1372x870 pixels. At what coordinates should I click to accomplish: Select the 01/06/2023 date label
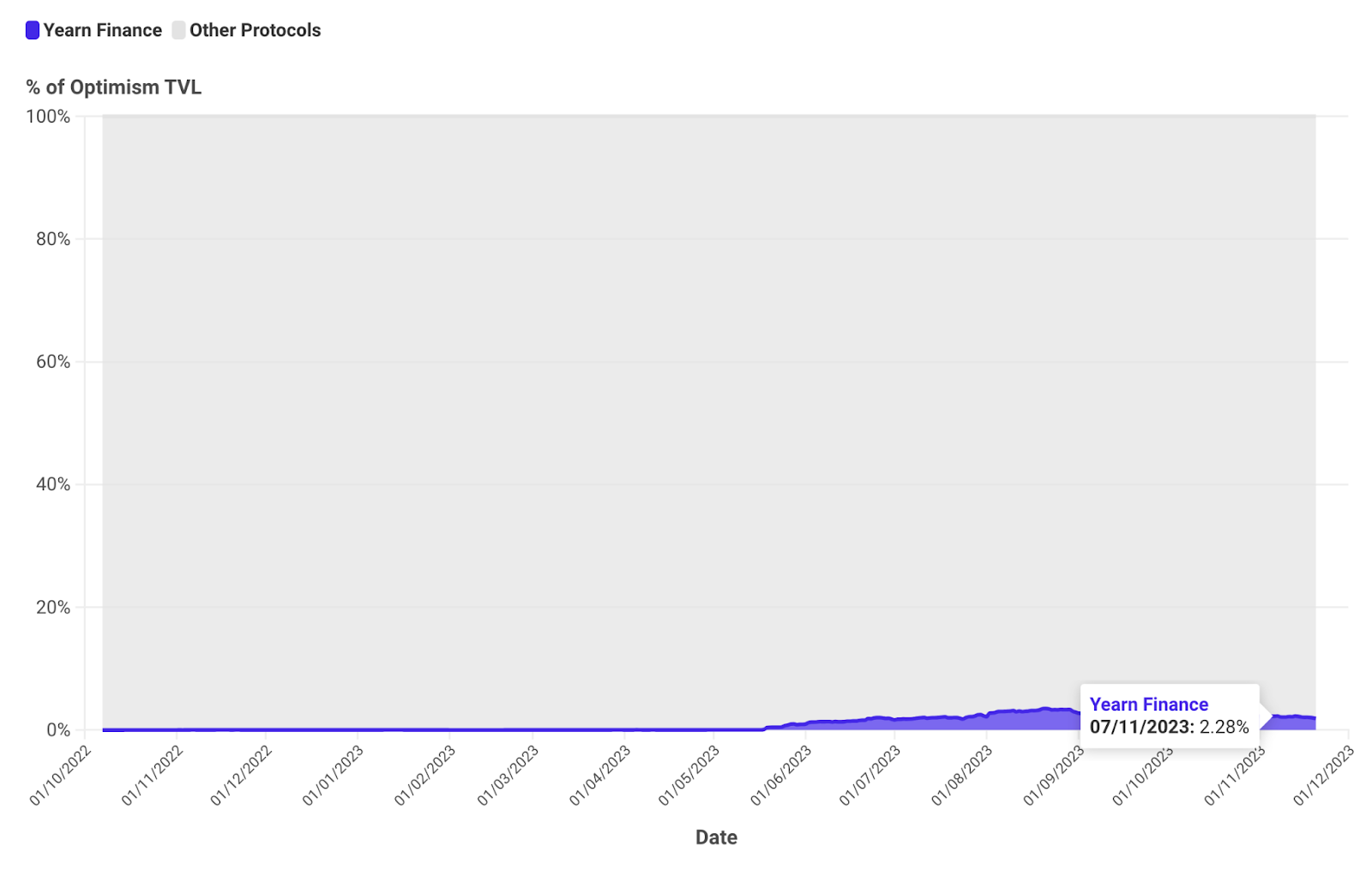780,776
